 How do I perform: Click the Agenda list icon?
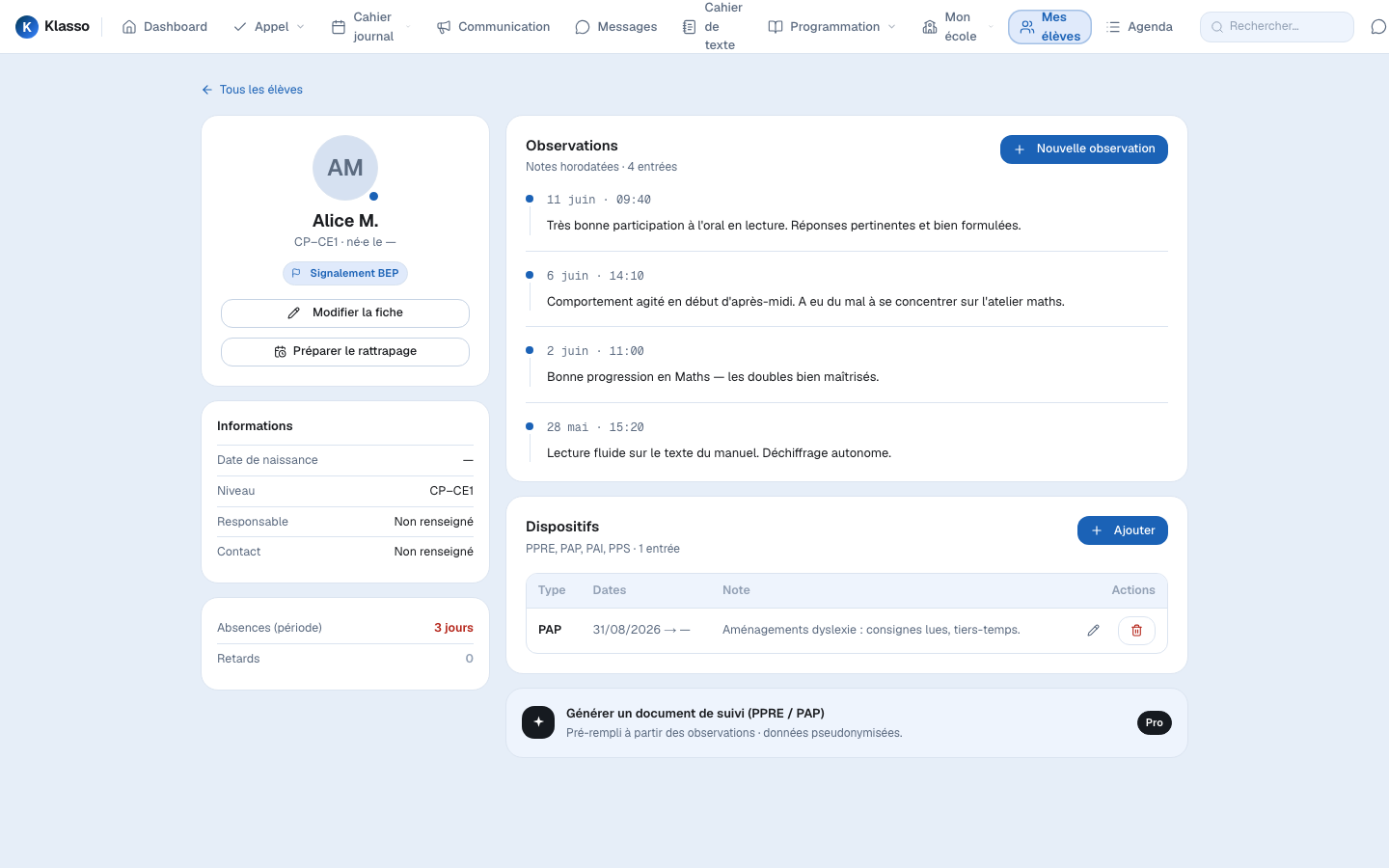click(1113, 27)
